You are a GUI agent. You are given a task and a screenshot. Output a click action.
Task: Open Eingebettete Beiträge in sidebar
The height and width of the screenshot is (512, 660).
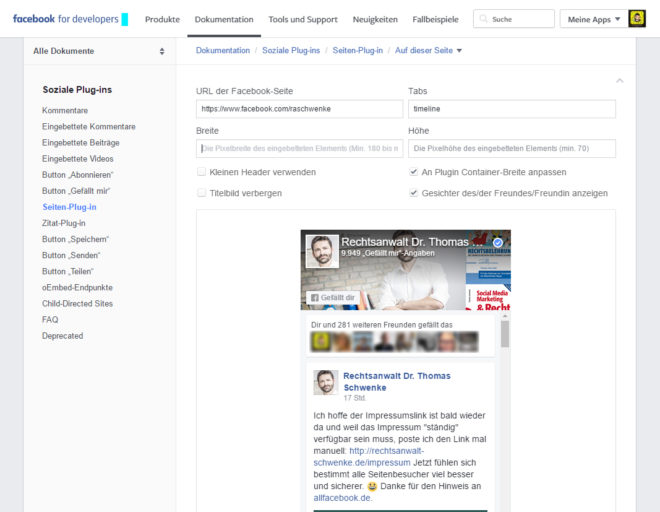coord(81,143)
